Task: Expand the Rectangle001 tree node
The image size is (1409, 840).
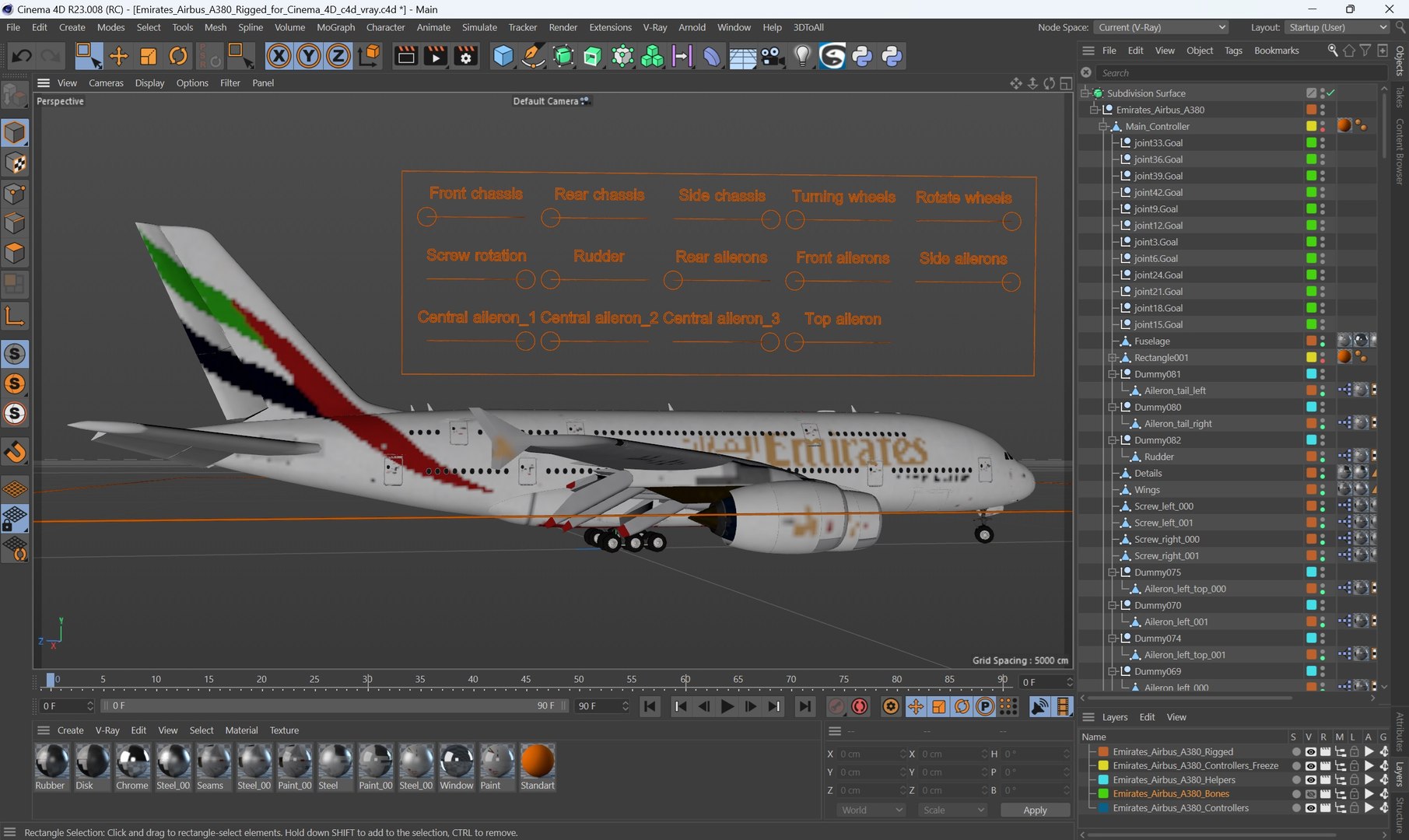Action: pyautogui.click(x=1113, y=358)
